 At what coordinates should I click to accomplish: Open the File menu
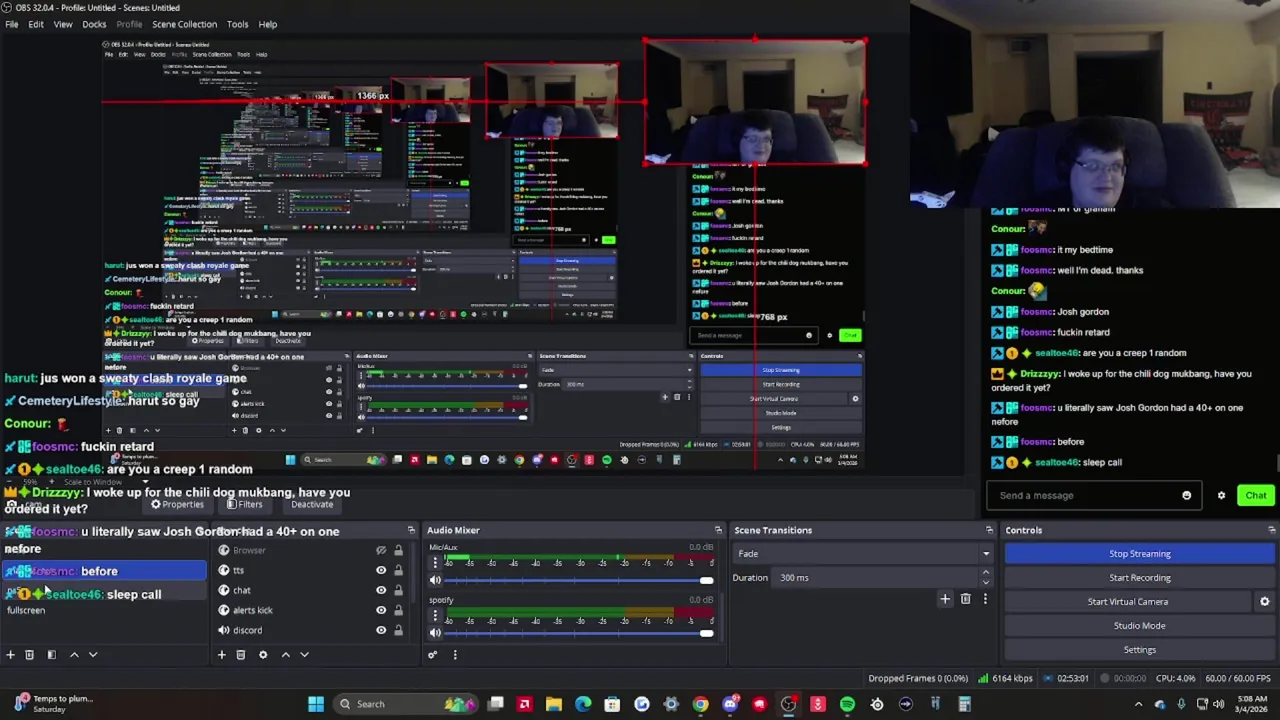pos(12,24)
